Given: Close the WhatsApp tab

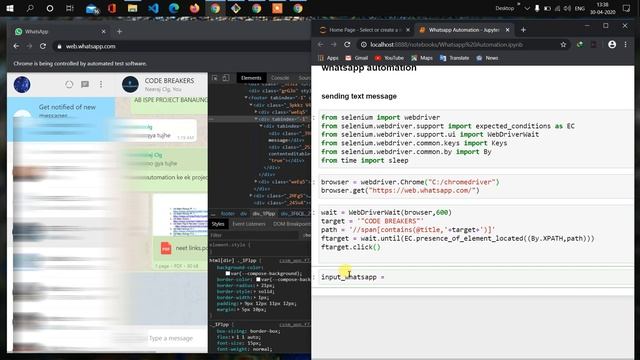Looking at the screenshot, I should pos(103,31).
